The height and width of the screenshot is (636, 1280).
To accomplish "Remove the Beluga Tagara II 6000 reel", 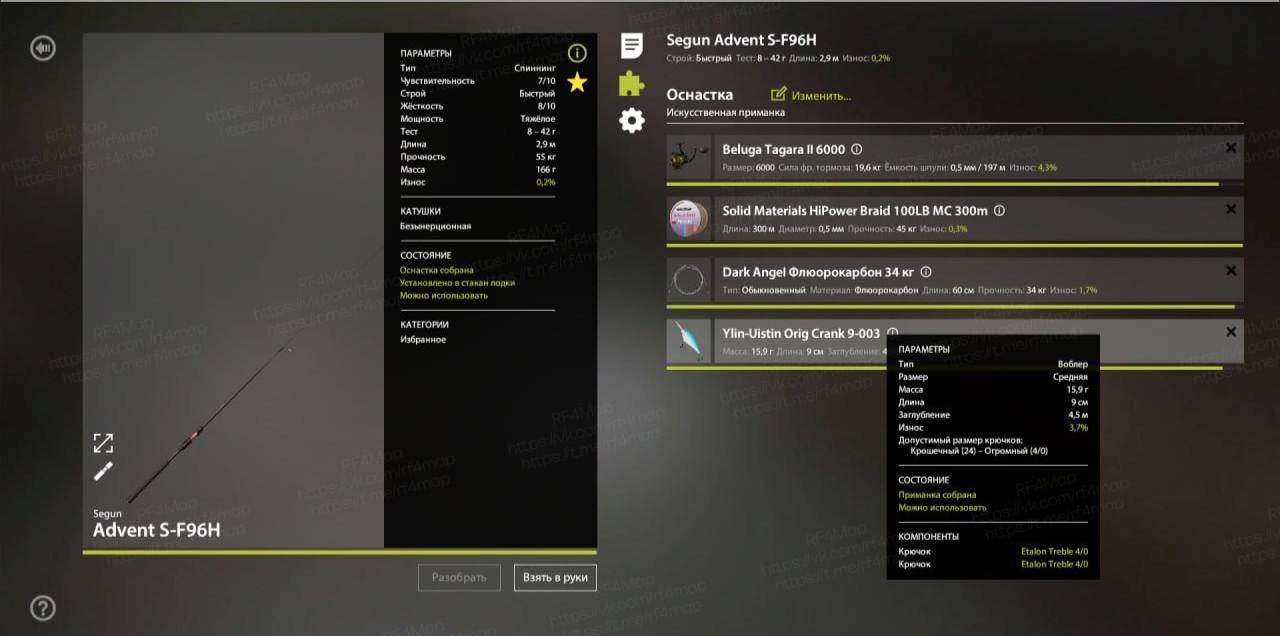I will [1231, 148].
